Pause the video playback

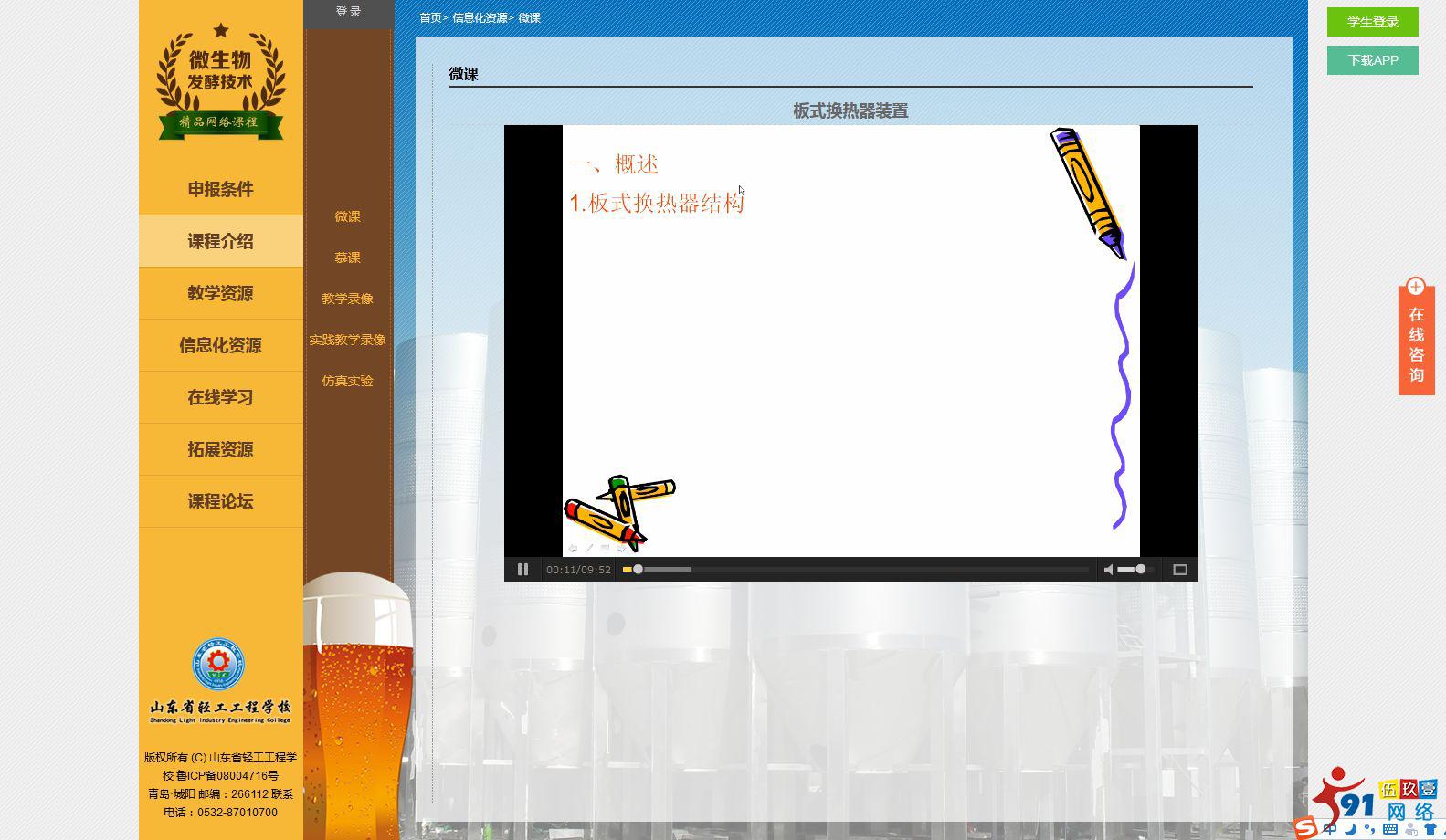point(522,570)
